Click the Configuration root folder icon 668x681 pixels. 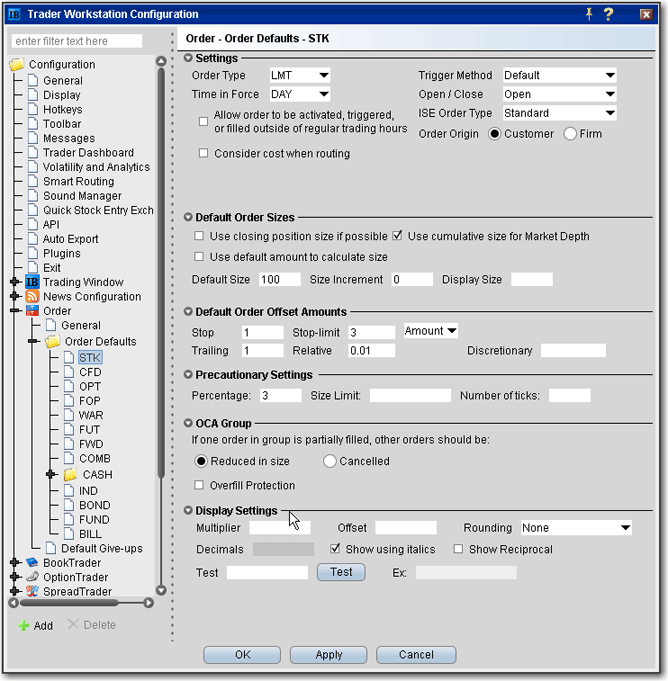point(17,64)
